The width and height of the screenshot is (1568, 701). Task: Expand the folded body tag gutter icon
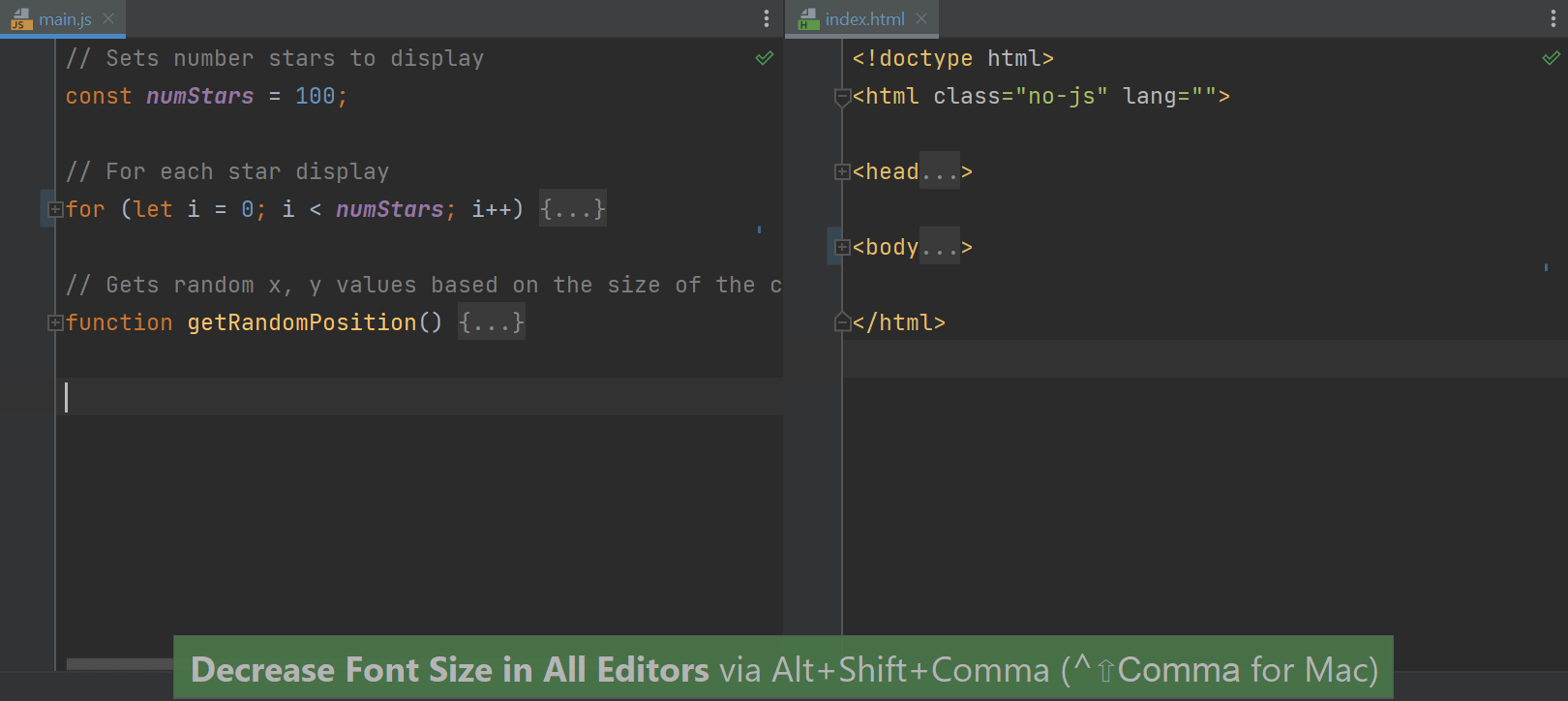[842, 247]
